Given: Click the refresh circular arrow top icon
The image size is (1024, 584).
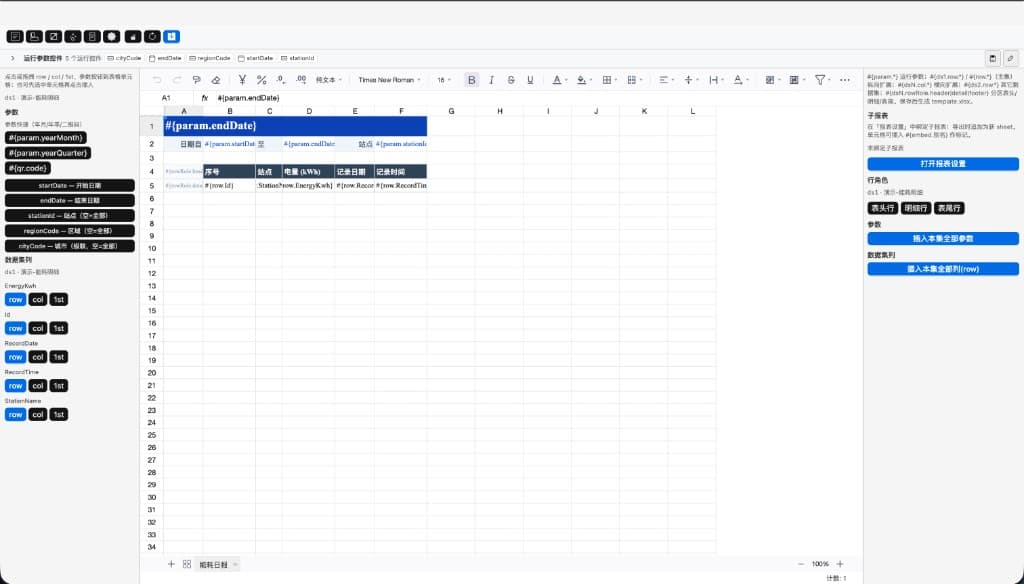Looking at the screenshot, I should (x=152, y=37).
